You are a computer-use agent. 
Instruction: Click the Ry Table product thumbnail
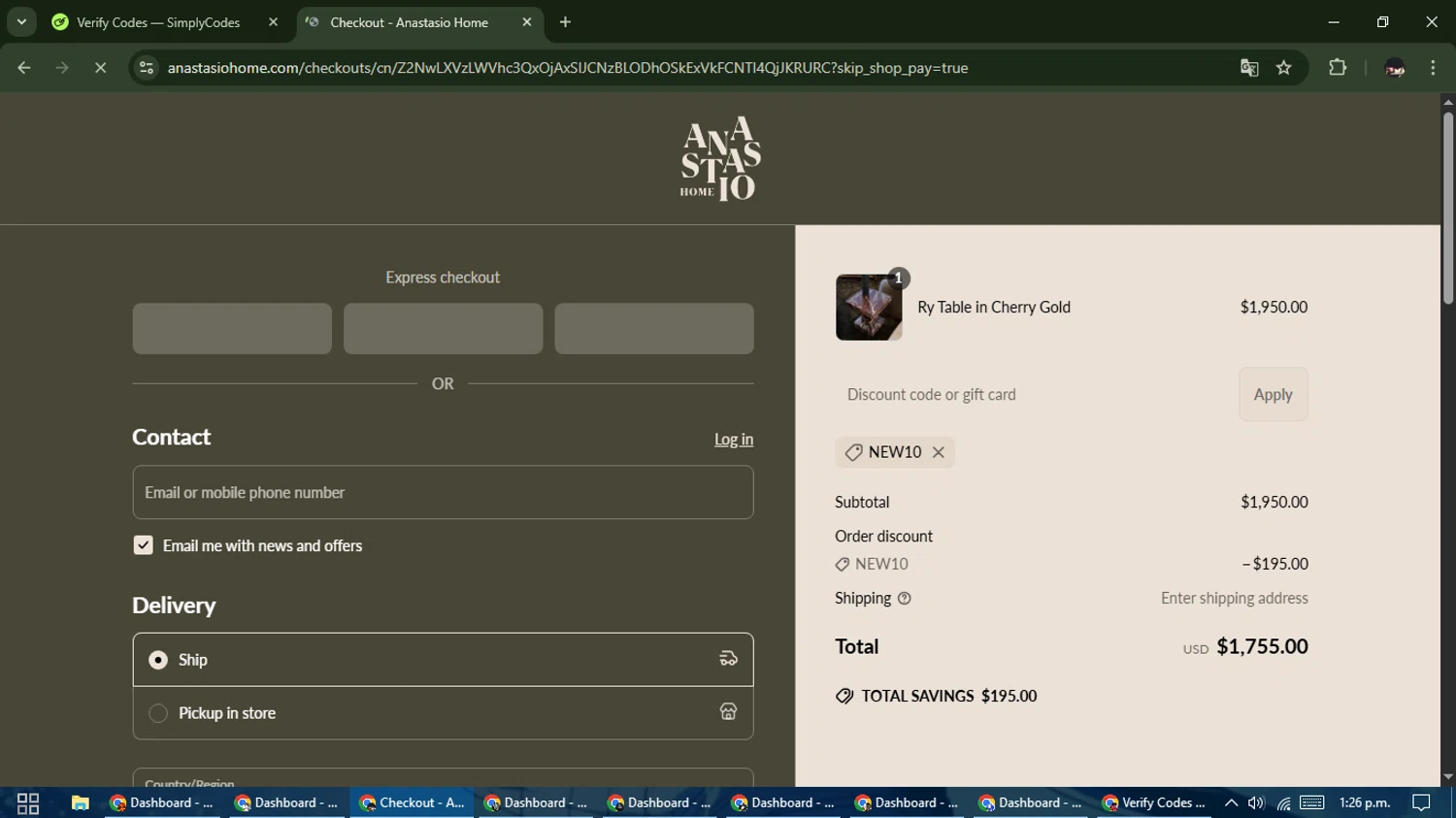coord(869,308)
